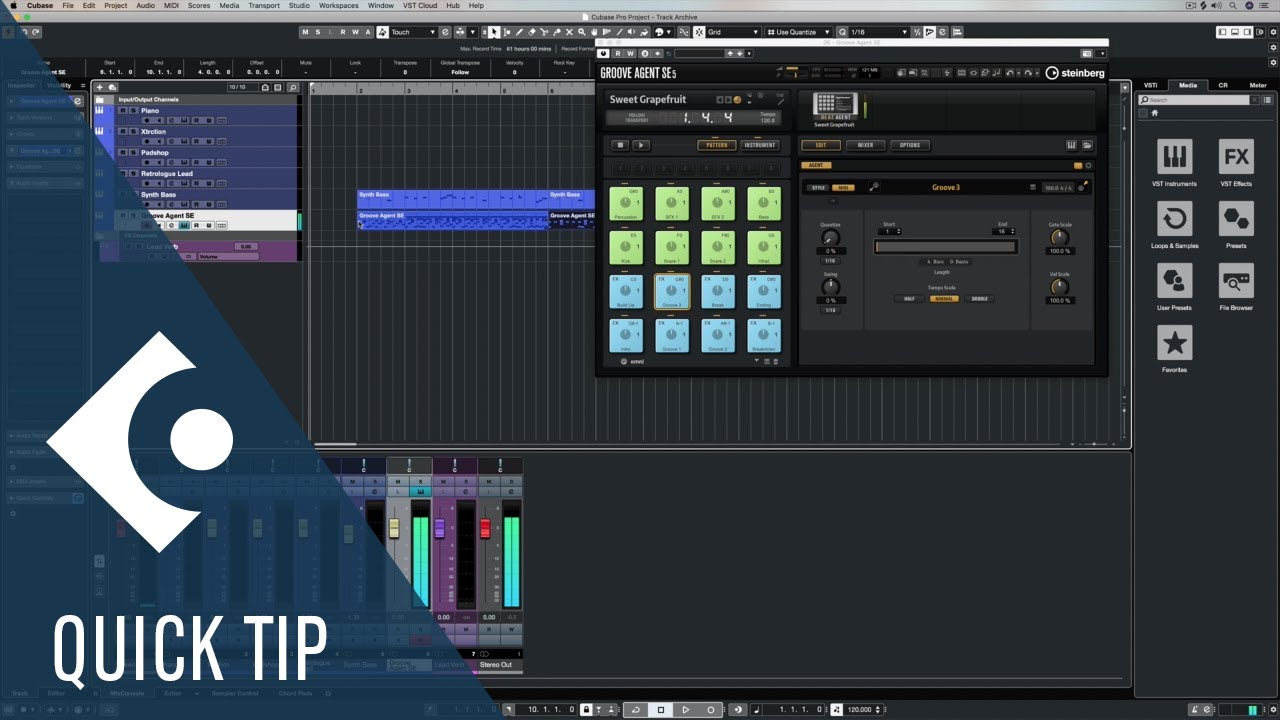The width and height of the screenshot is (1280, 720).
Task: Open VST Instruments in Media tab
Action: click(x=1174, y=157)
